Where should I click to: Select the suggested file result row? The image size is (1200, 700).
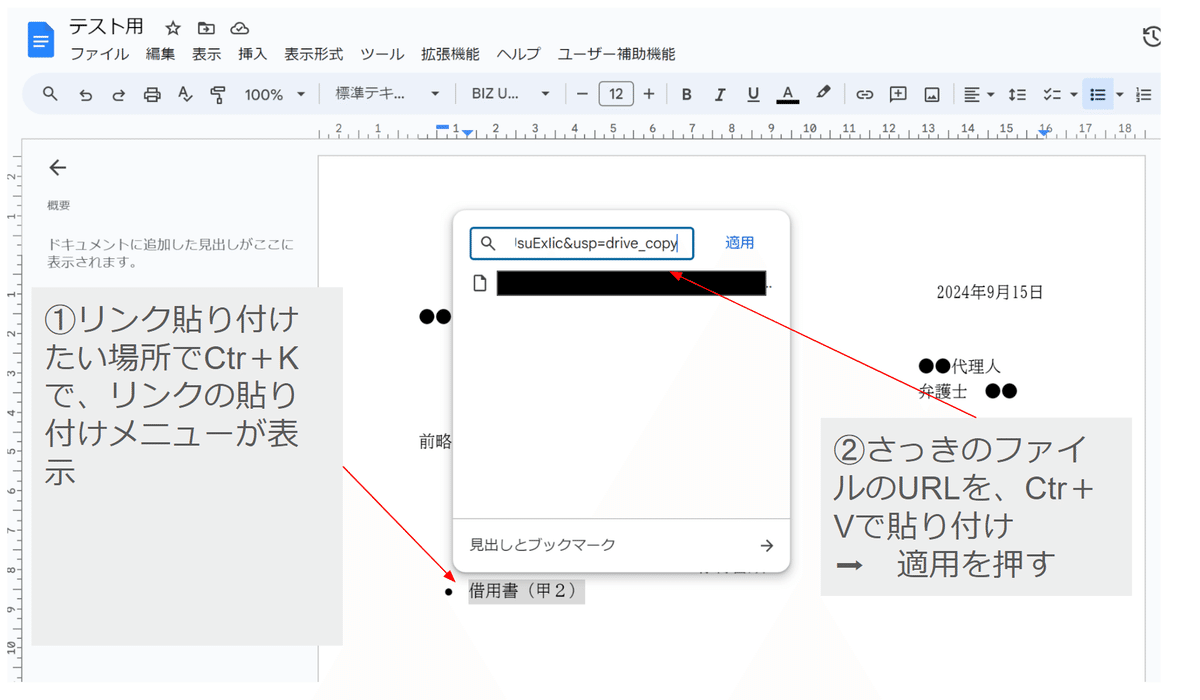(621, 283)
